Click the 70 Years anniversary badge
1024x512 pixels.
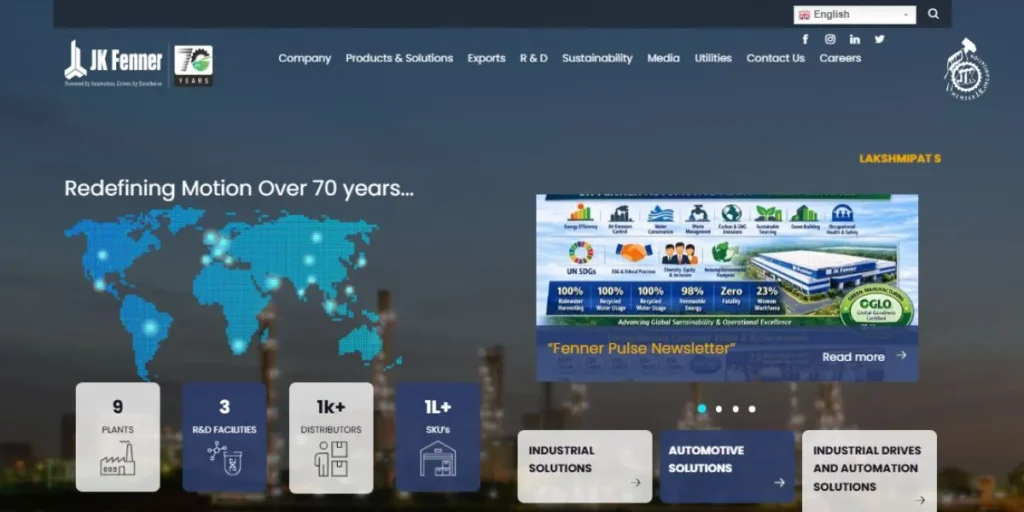[x=193, y=65]
